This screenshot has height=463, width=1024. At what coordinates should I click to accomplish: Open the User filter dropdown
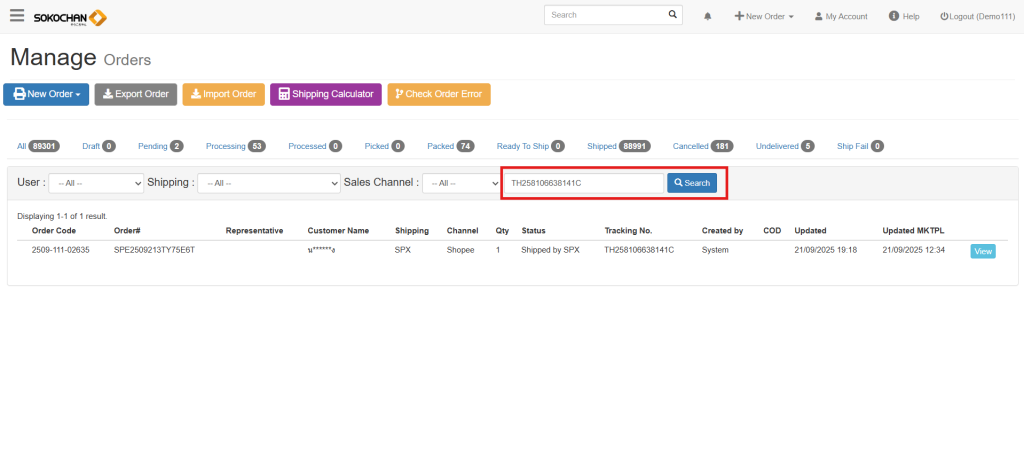[96, 184]
